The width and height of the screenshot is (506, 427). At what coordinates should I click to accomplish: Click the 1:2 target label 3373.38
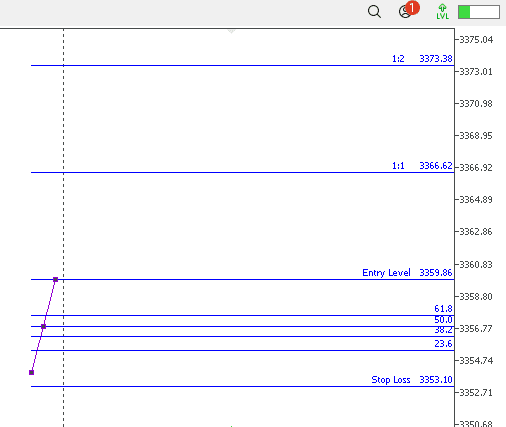[x=422, y=59]
